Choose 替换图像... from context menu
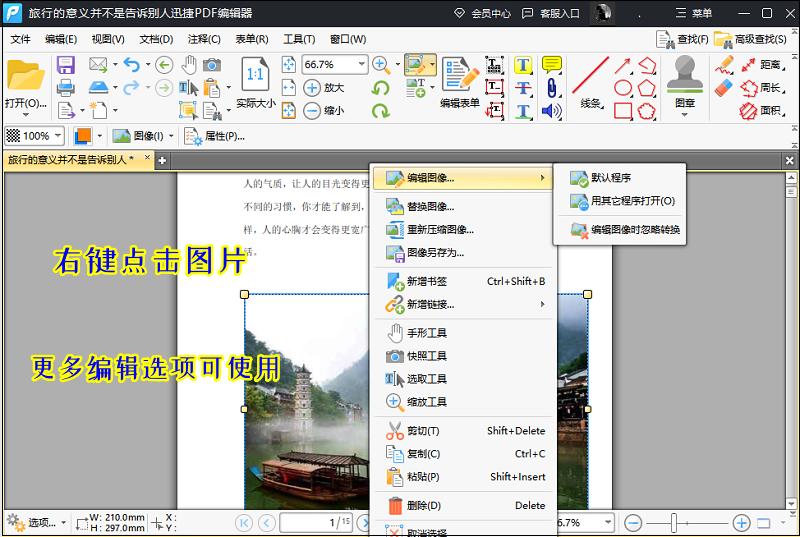800x537 pixels. (x=463, y=207)
